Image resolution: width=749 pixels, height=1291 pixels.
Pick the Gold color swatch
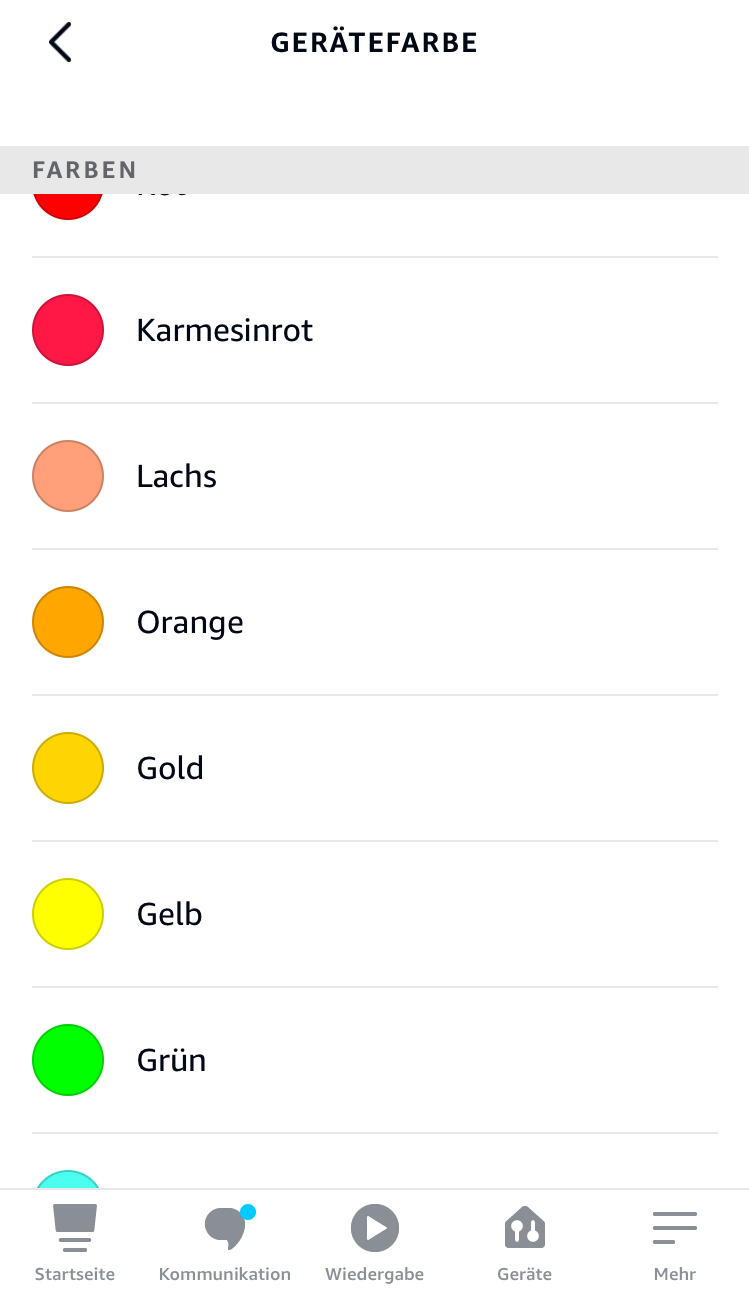click(68, 768)
